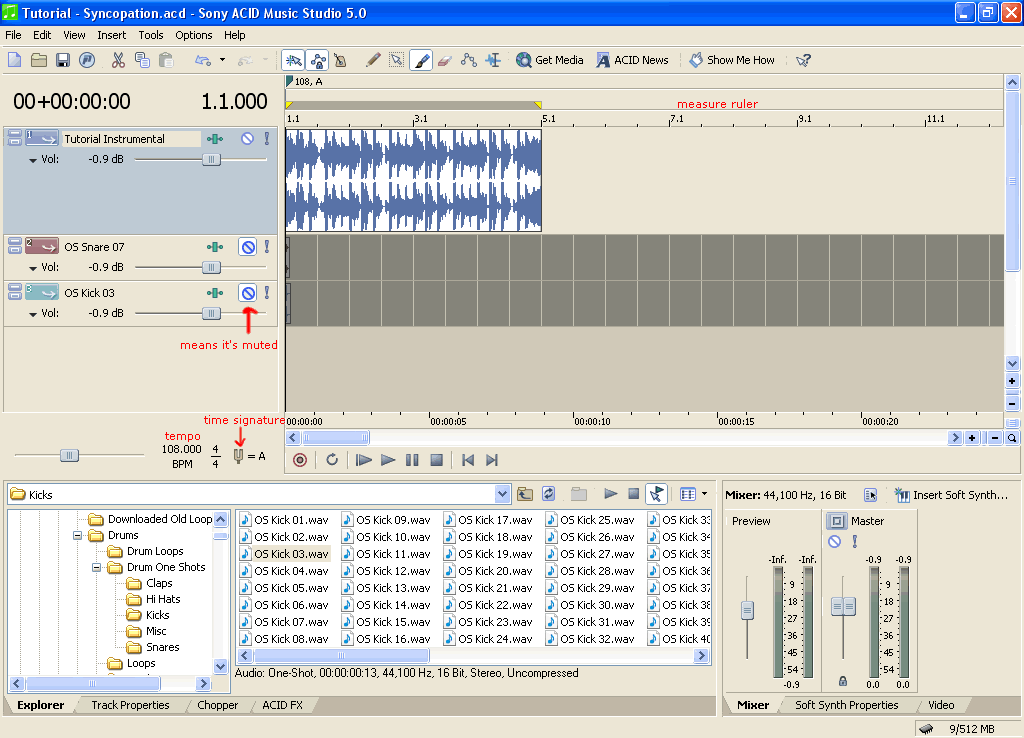Open the Insert menu
Screen dimensions: 1024x738
click(x=112, y=35)
